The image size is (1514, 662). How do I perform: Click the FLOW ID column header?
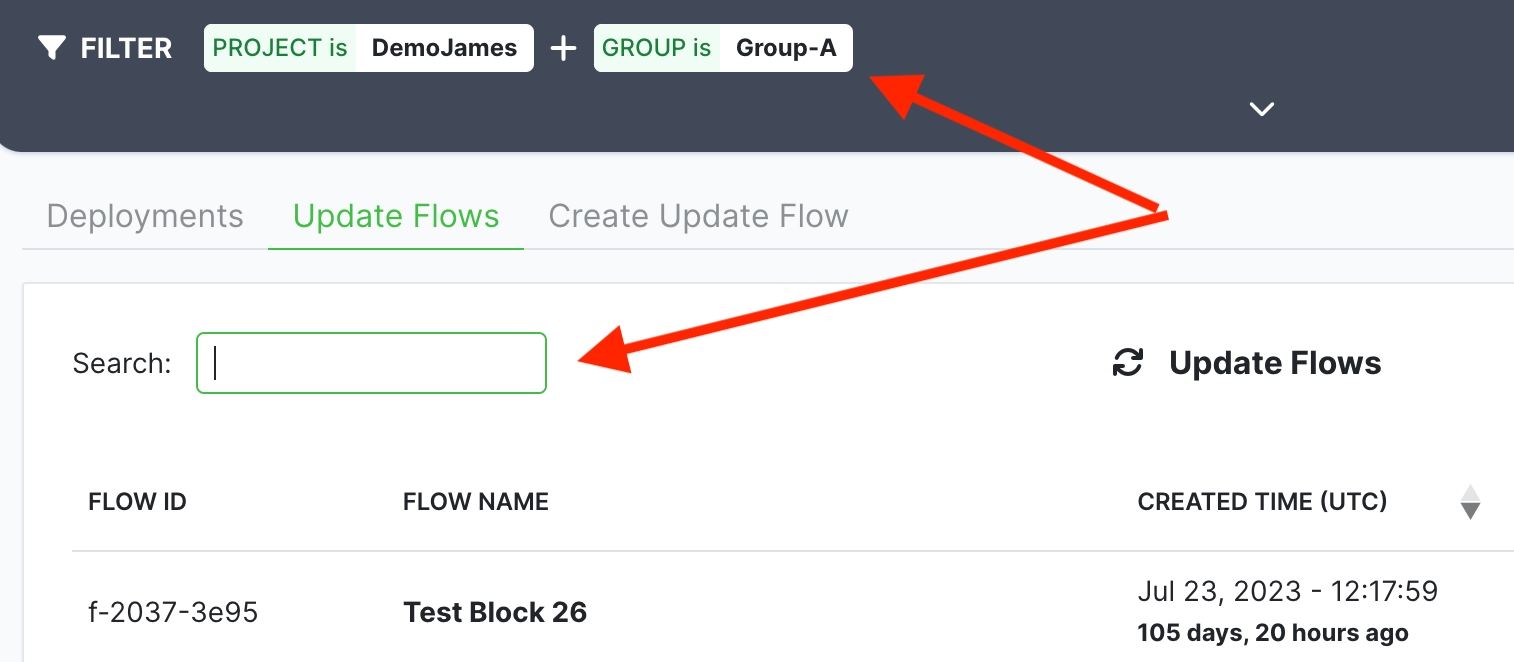[x=137, y=501]
